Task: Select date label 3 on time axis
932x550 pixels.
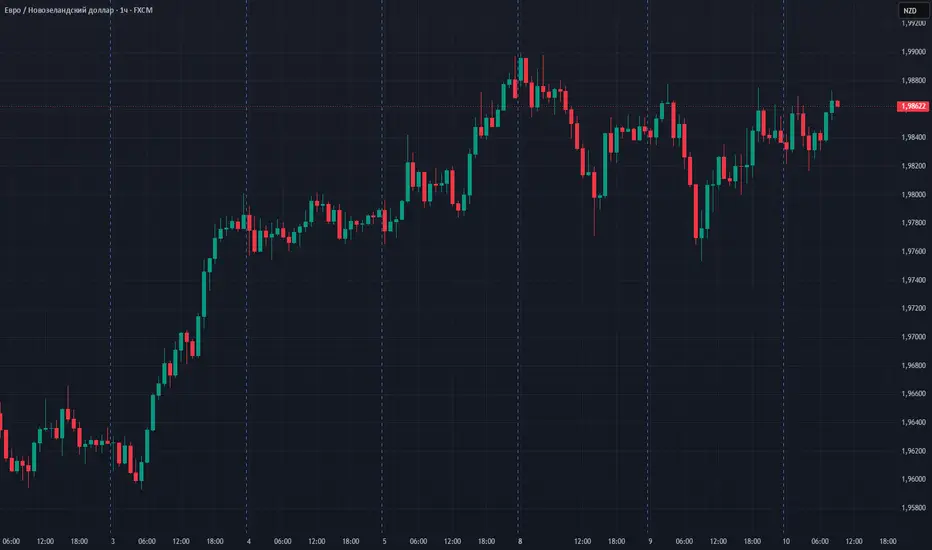Action: [113, 541]
